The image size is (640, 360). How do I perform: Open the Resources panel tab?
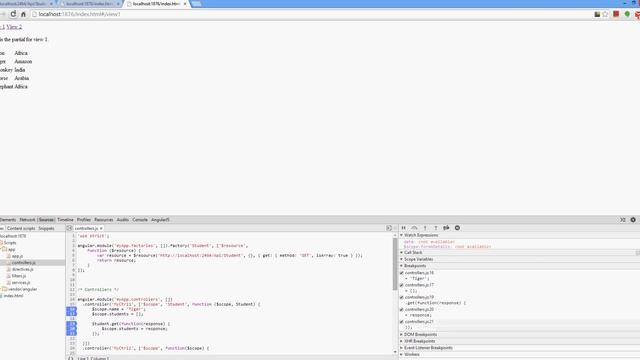click(x=104, y=220)
